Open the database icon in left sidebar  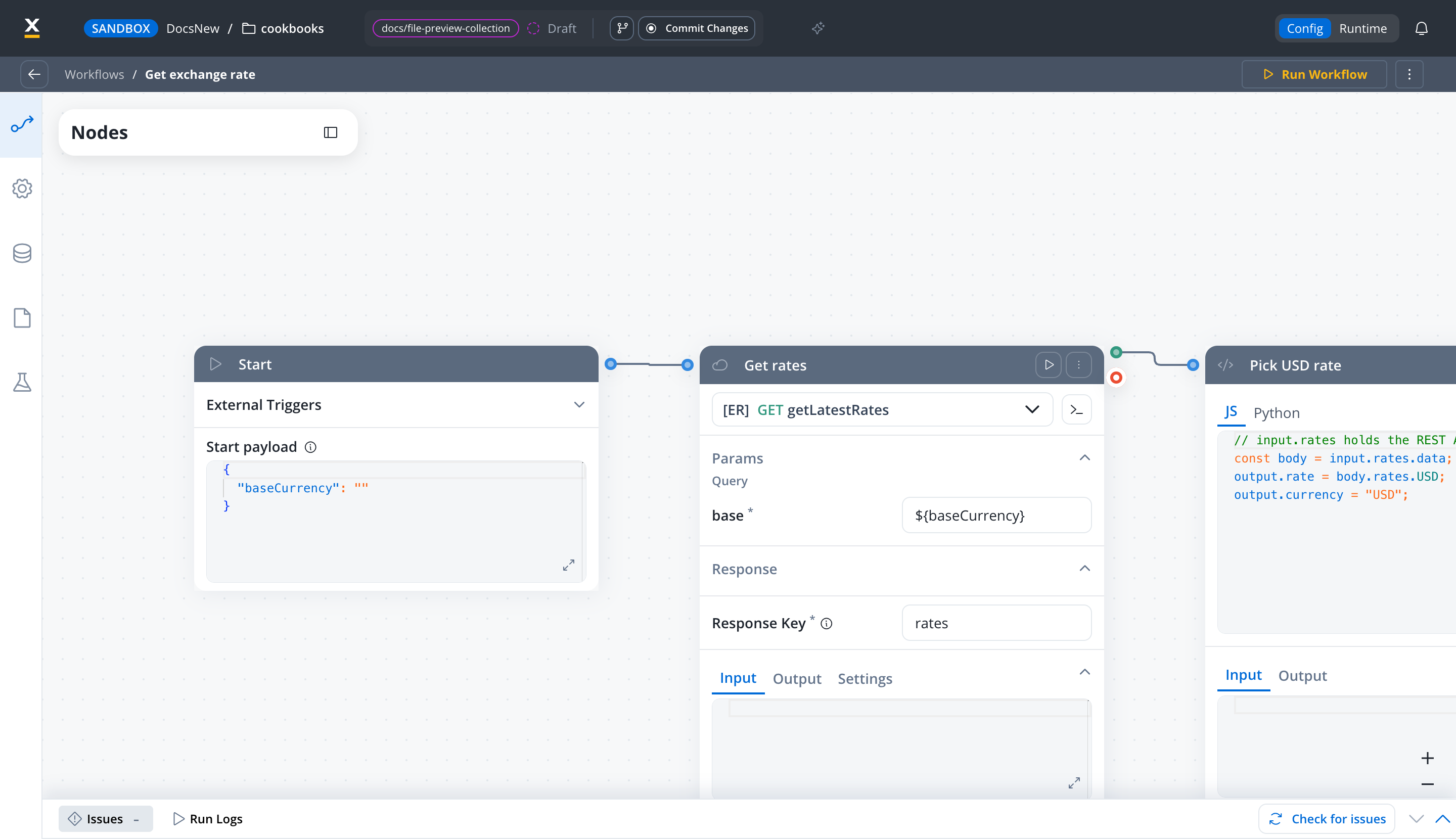pyautogui.click(x=22, y=253)
